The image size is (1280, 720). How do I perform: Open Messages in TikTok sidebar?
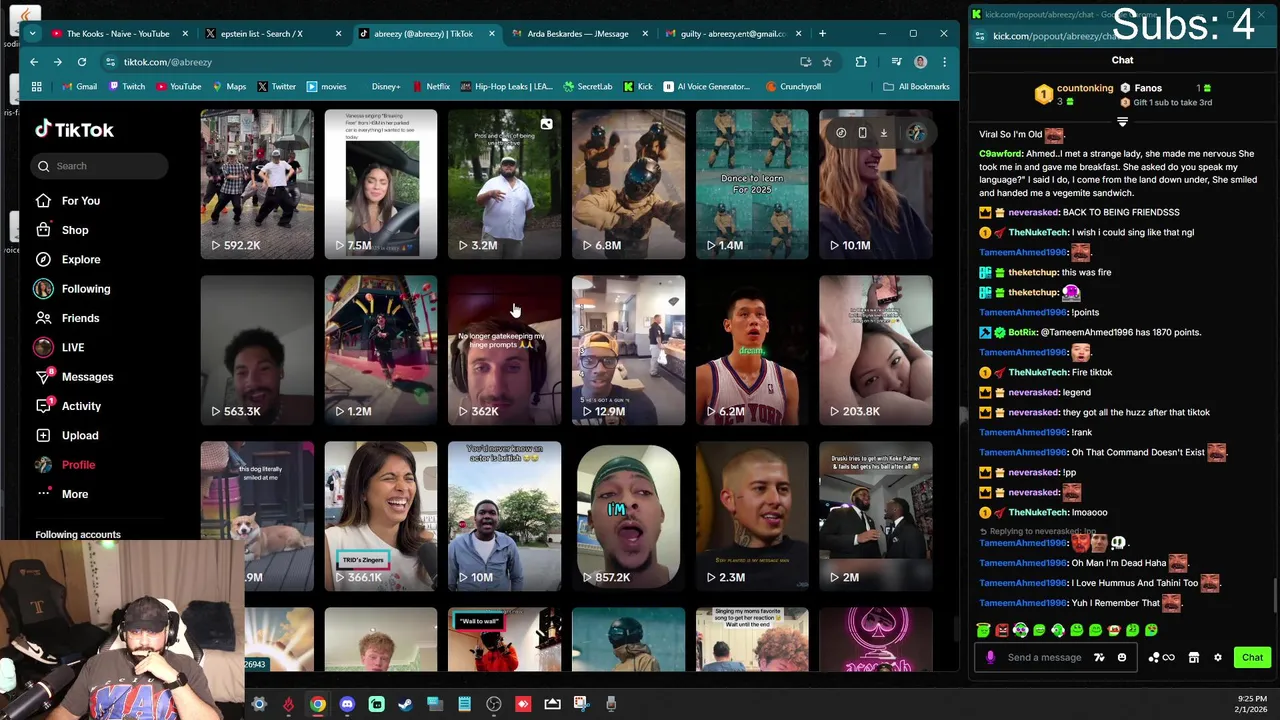click(x=75, y=377)
